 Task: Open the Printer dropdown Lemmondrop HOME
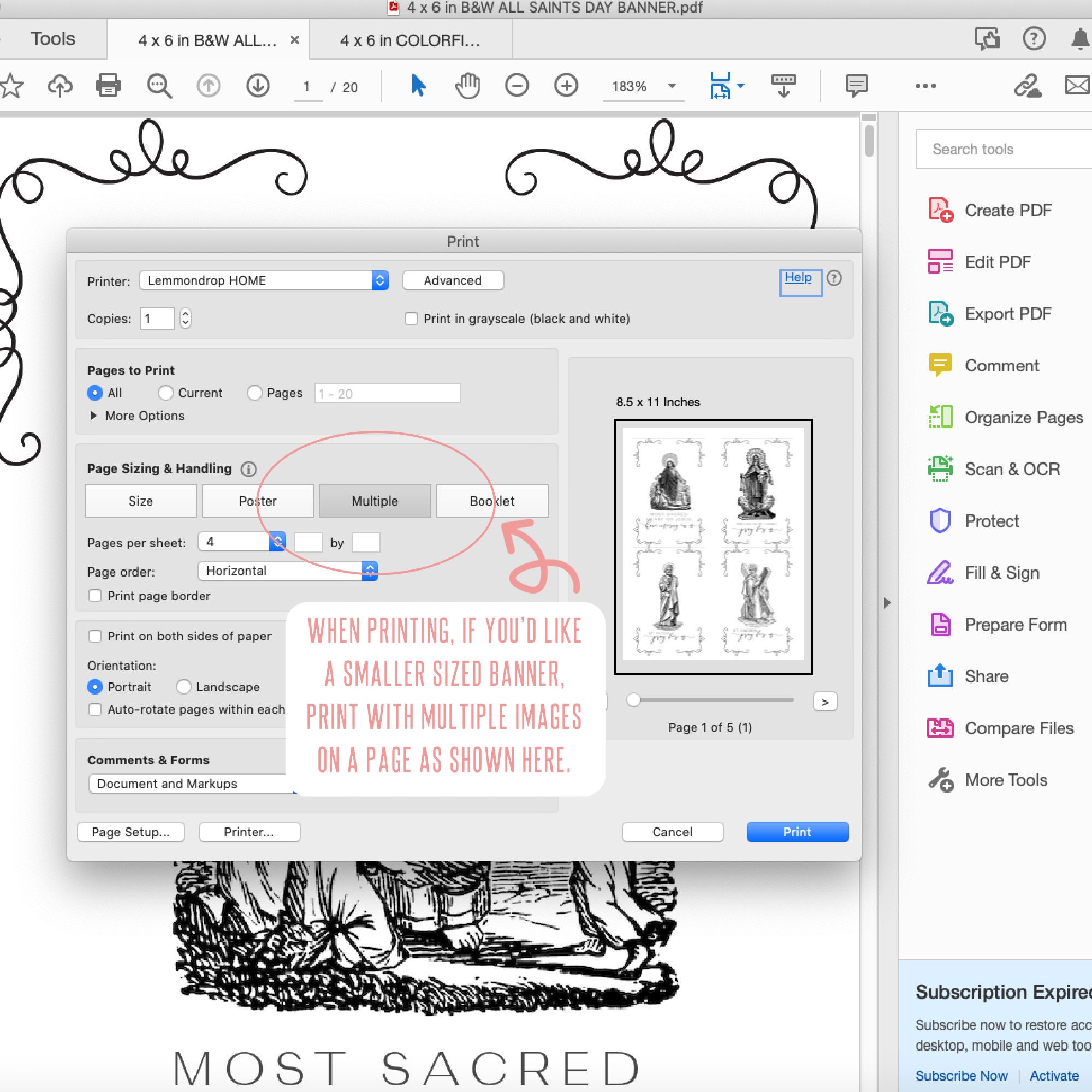(x=264, y=280)
